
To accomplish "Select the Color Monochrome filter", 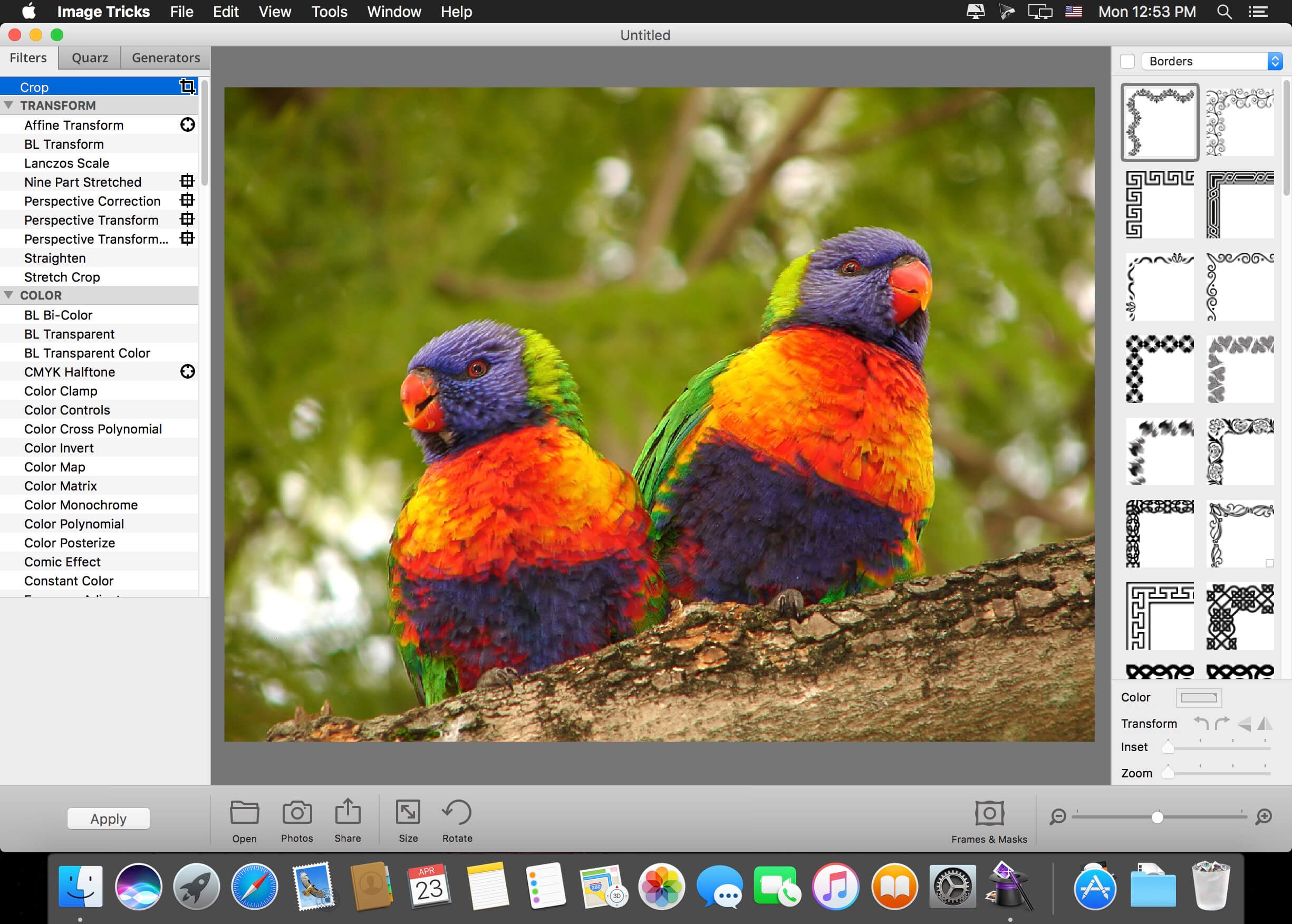I will (x=81, y=505).
